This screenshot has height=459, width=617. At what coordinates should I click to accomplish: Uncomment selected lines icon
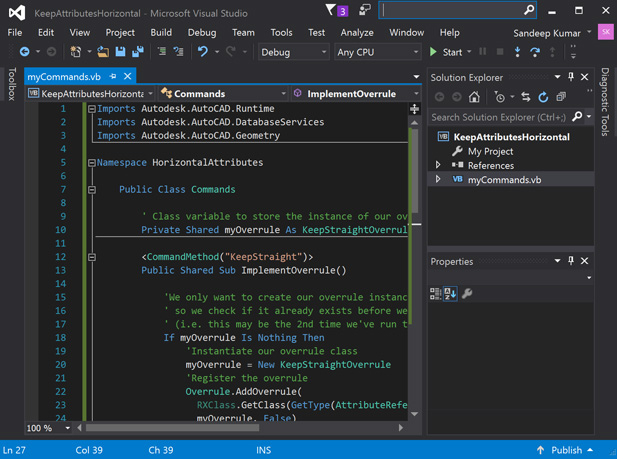tap(179, 52)
